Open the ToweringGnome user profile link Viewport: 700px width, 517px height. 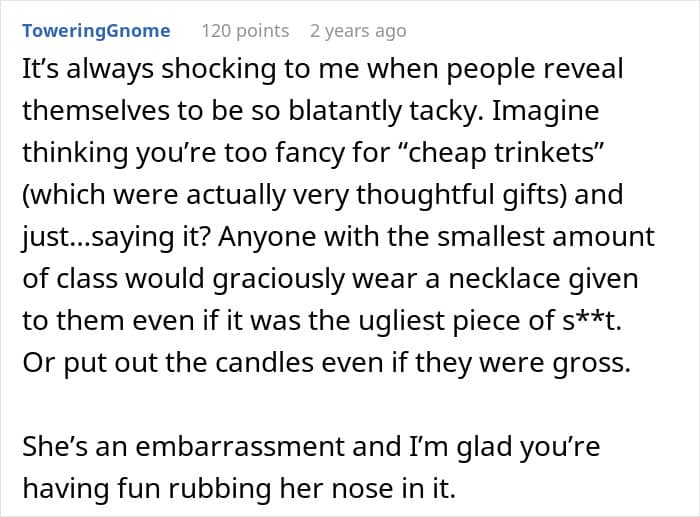pyautogui.click(x=96, y=31)
